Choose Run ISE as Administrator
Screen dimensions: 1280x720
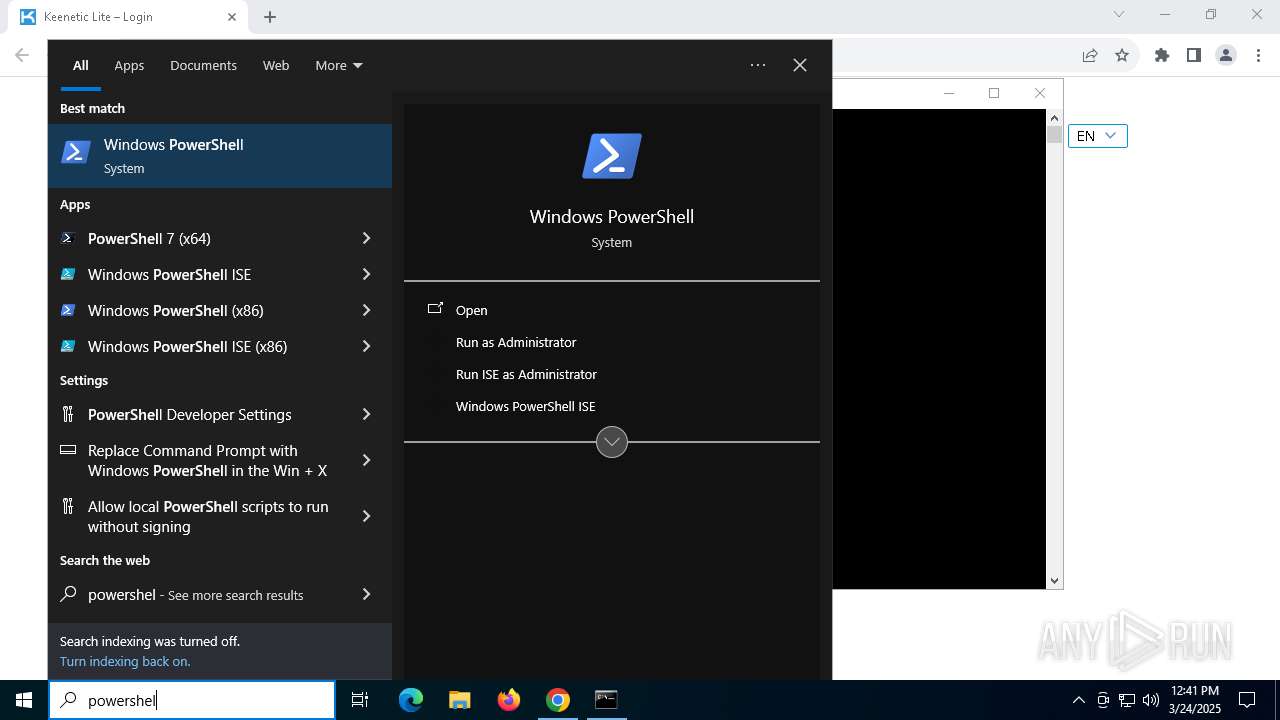[x=526, y=374]
